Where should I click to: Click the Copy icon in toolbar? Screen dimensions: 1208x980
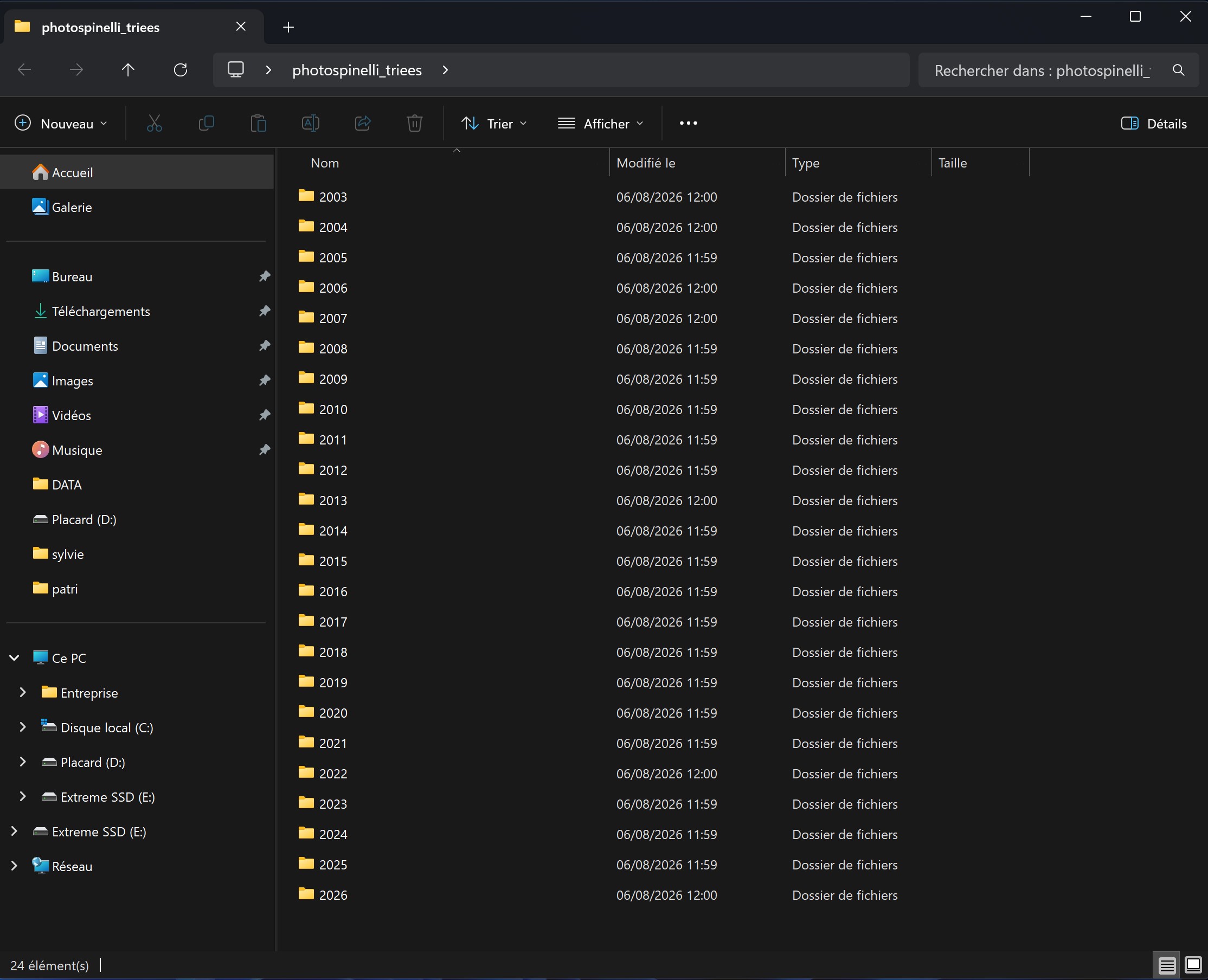207,123
